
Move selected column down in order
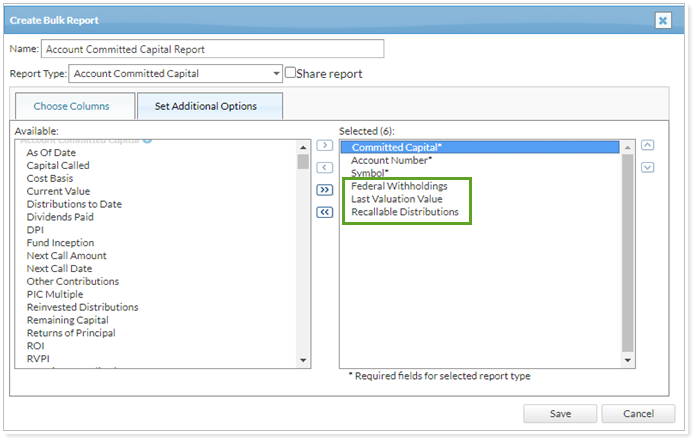648,167
